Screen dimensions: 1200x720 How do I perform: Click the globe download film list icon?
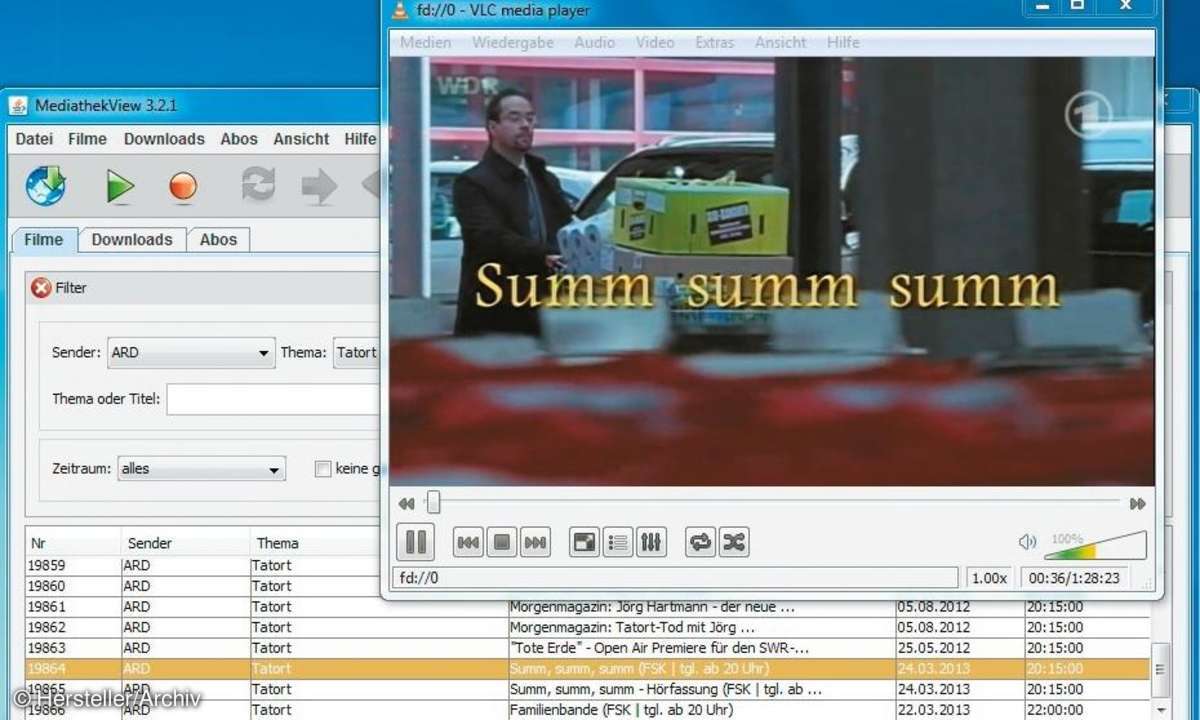point(46,187)
